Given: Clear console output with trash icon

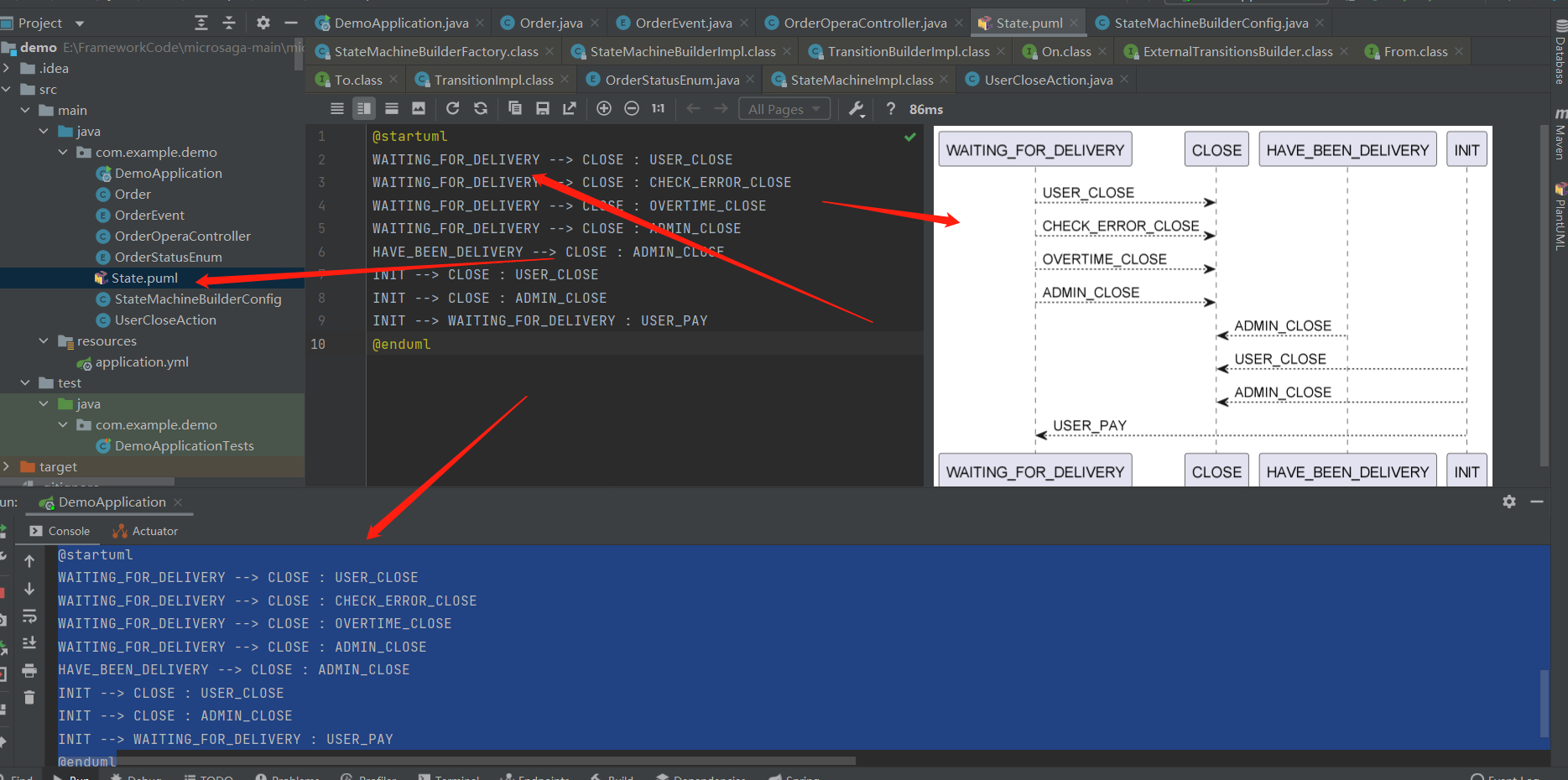Looking at the screenshot, I should click(x=29, y=698).
